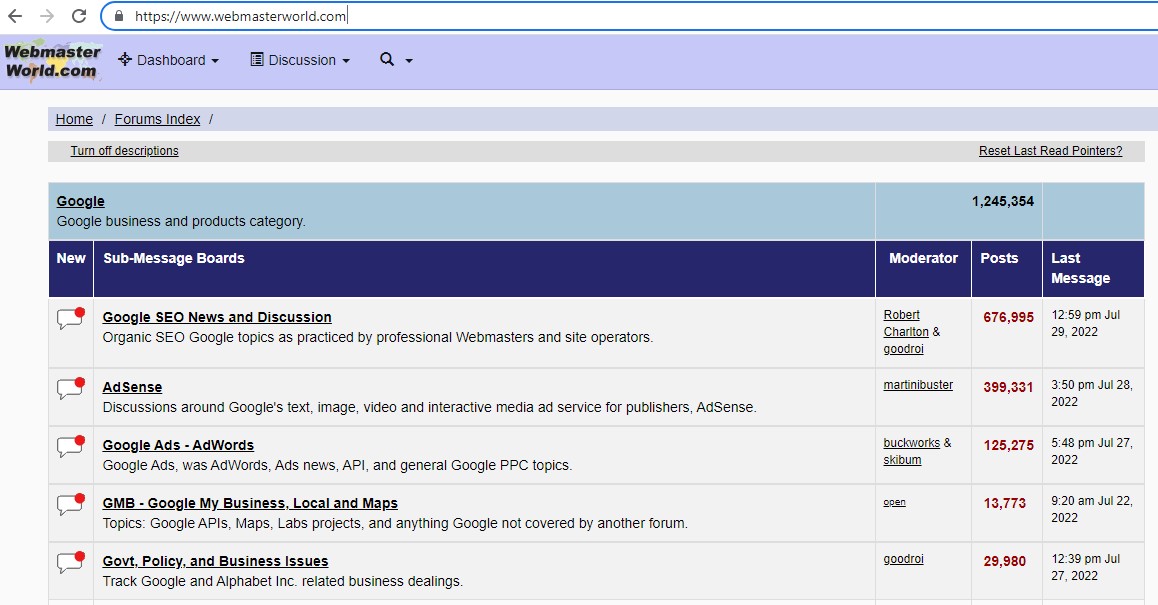The width and height of the screenshot is (1158, 605).
Task: Click the Organic SEO Google topics description
Action: pyautogui.click(x=377, y=337)
